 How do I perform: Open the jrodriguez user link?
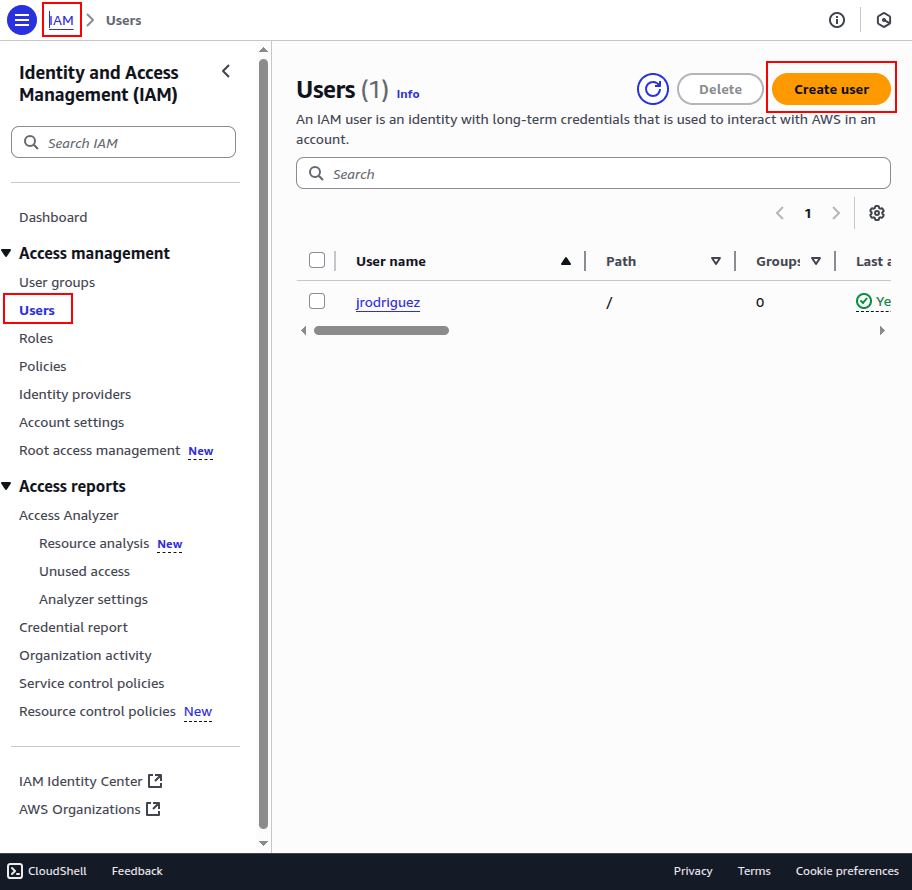coord(388,302)
